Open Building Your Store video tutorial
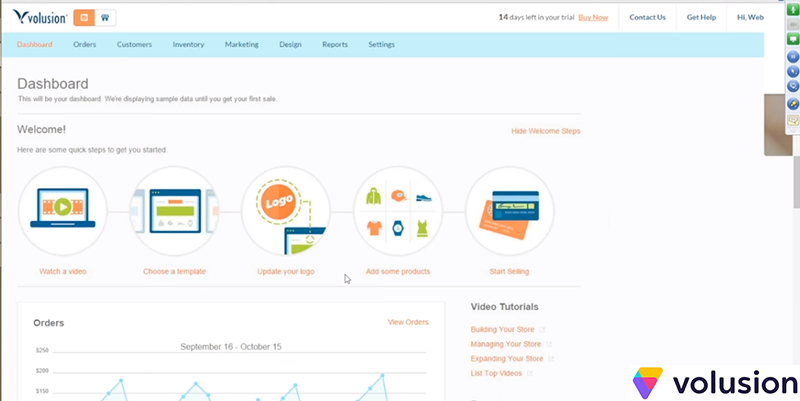Screen dimensions: 800x401 pyautogui.click(x=503, y=329)
